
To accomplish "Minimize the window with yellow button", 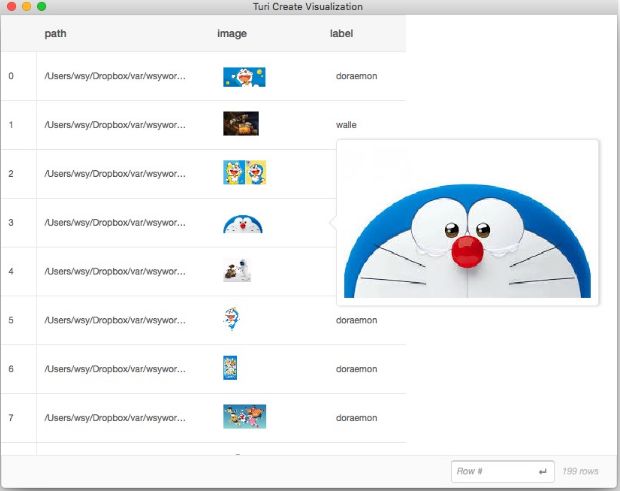I will pyautogui.click(x=26, y=6).
